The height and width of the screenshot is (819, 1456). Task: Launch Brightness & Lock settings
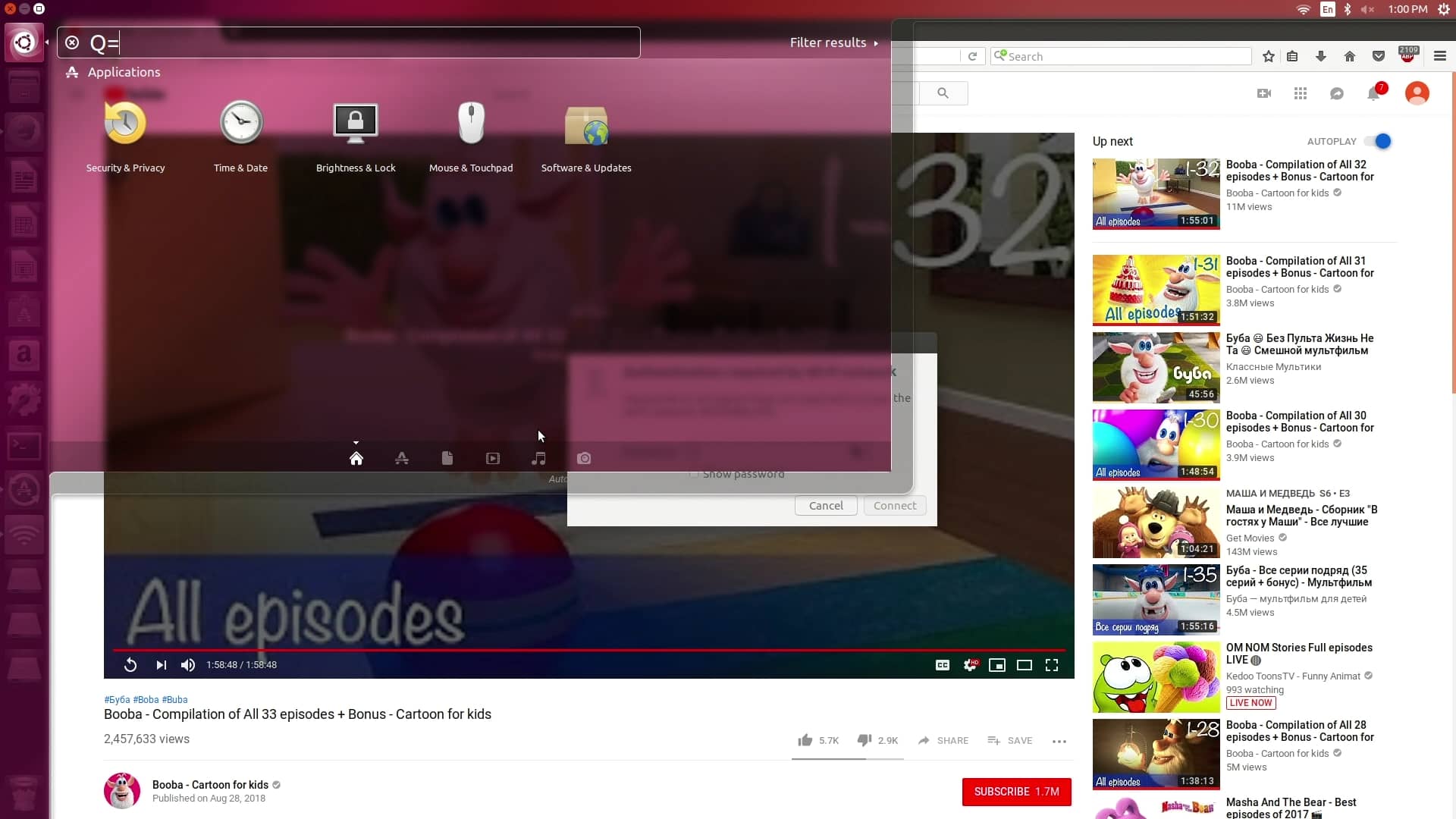(x=355, y=124)
